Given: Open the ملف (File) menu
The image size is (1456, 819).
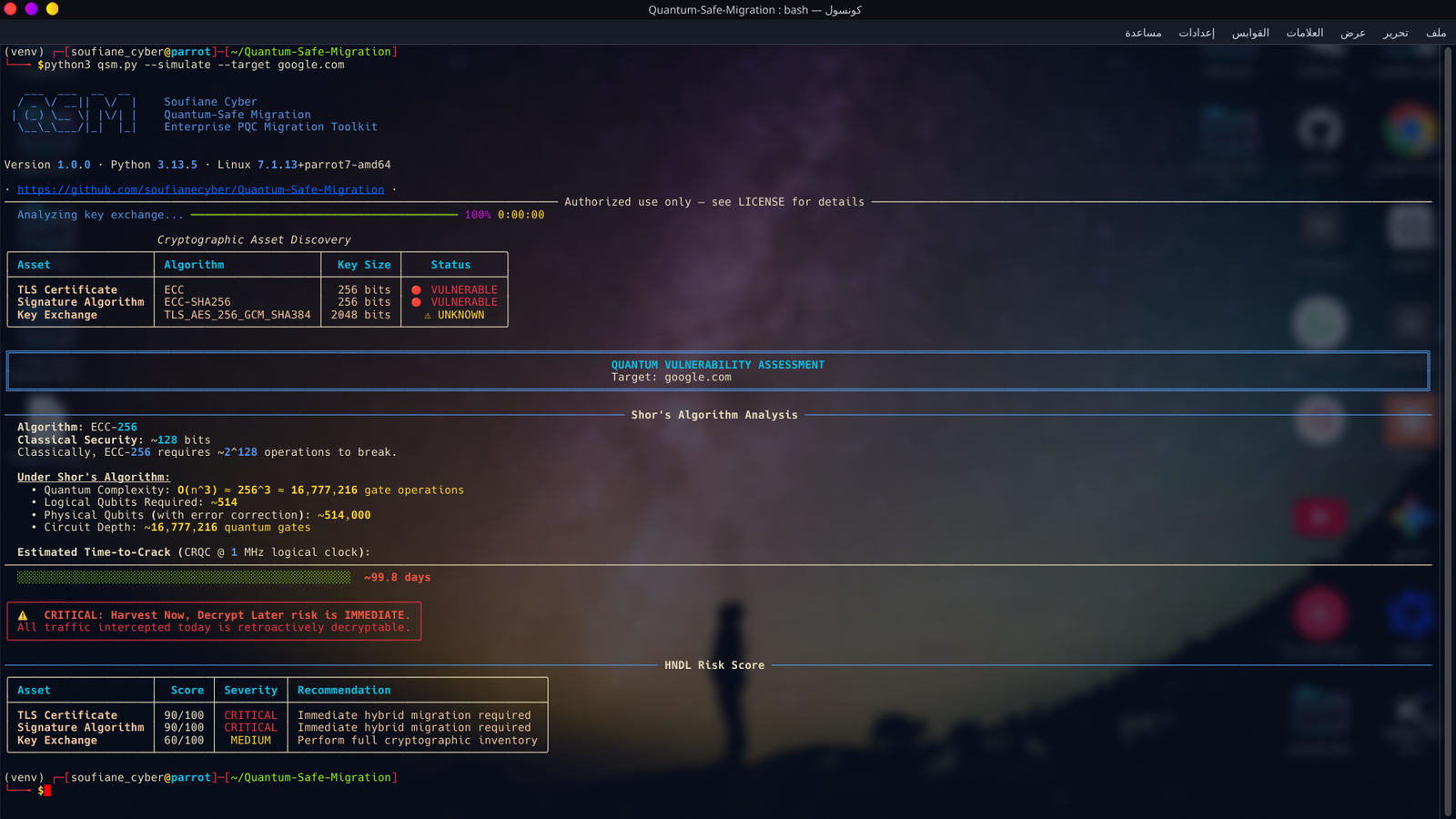Looking at the screenshot, I should (1436, 33).
